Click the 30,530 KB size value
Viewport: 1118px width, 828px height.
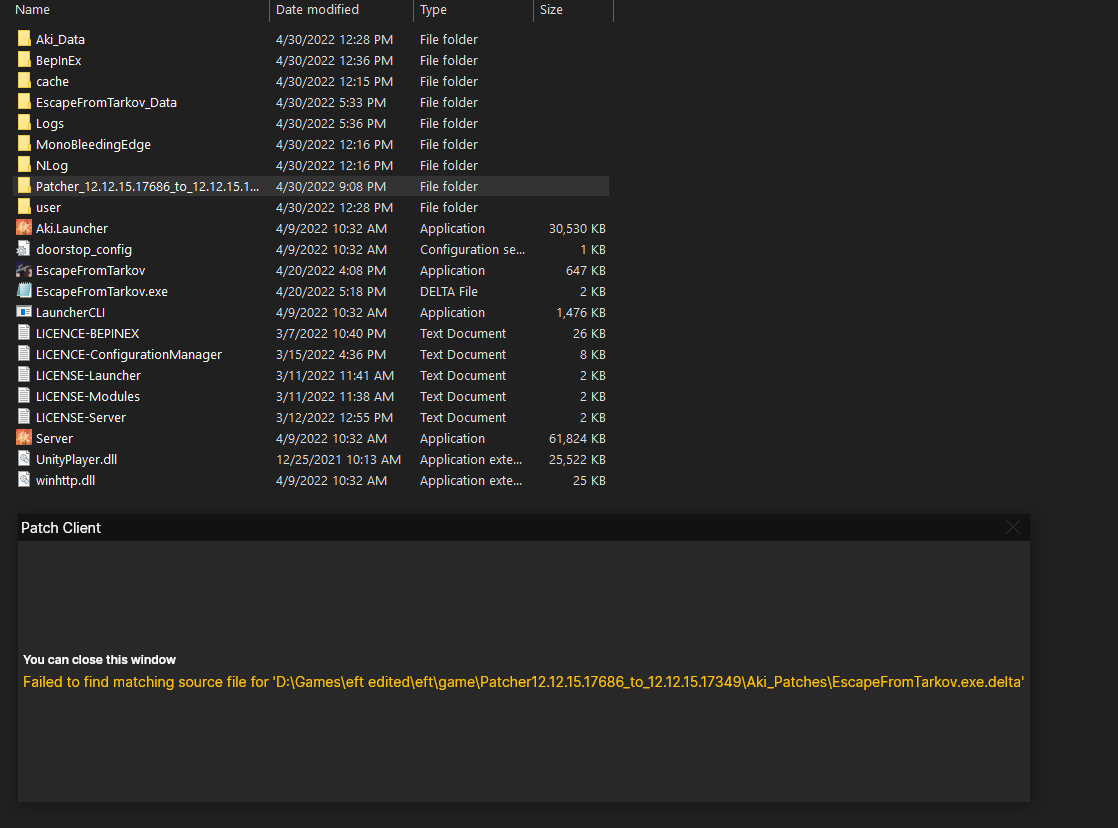pos(577,228)
